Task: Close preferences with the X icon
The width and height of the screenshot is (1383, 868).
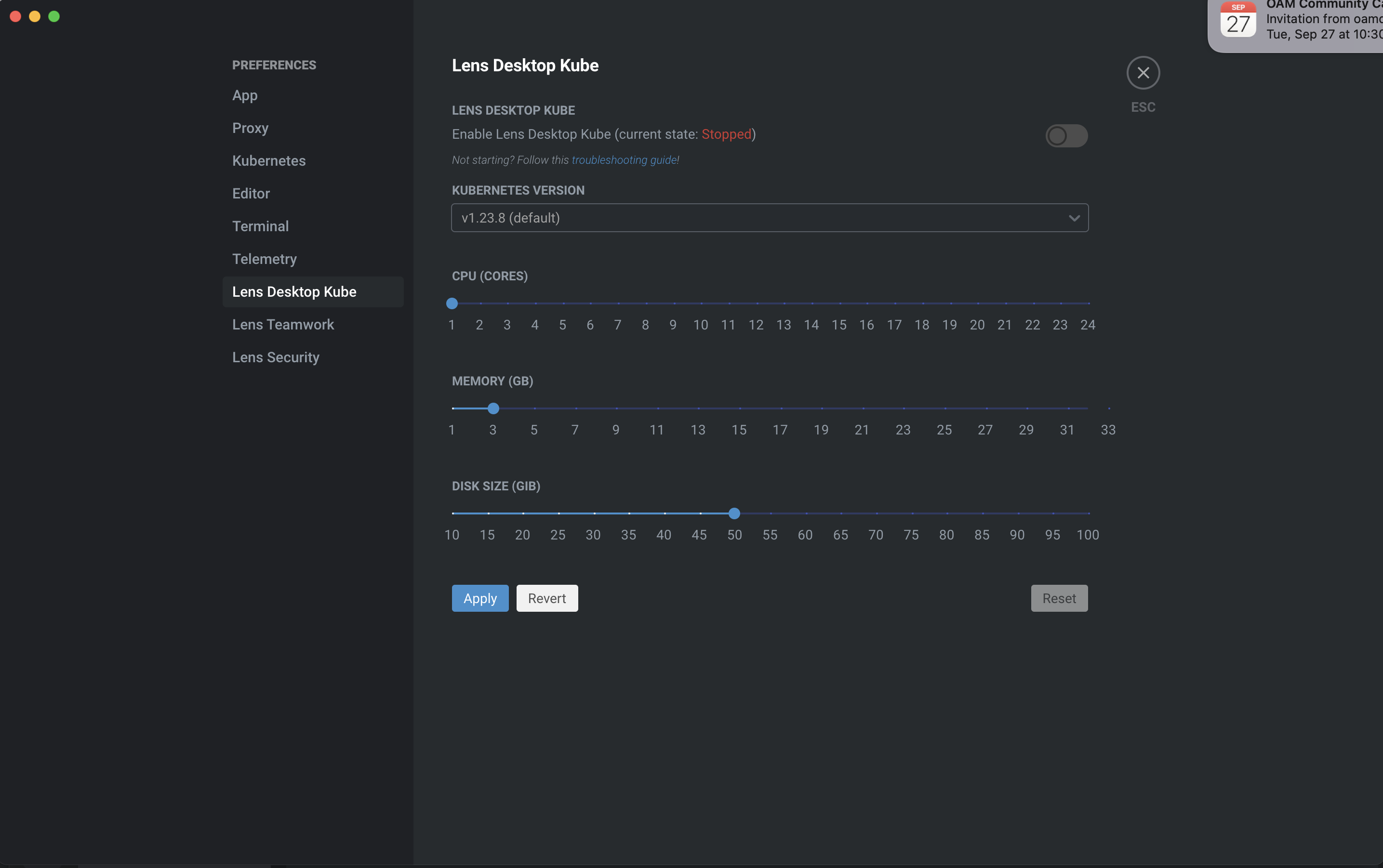Action: [1143, 73]
